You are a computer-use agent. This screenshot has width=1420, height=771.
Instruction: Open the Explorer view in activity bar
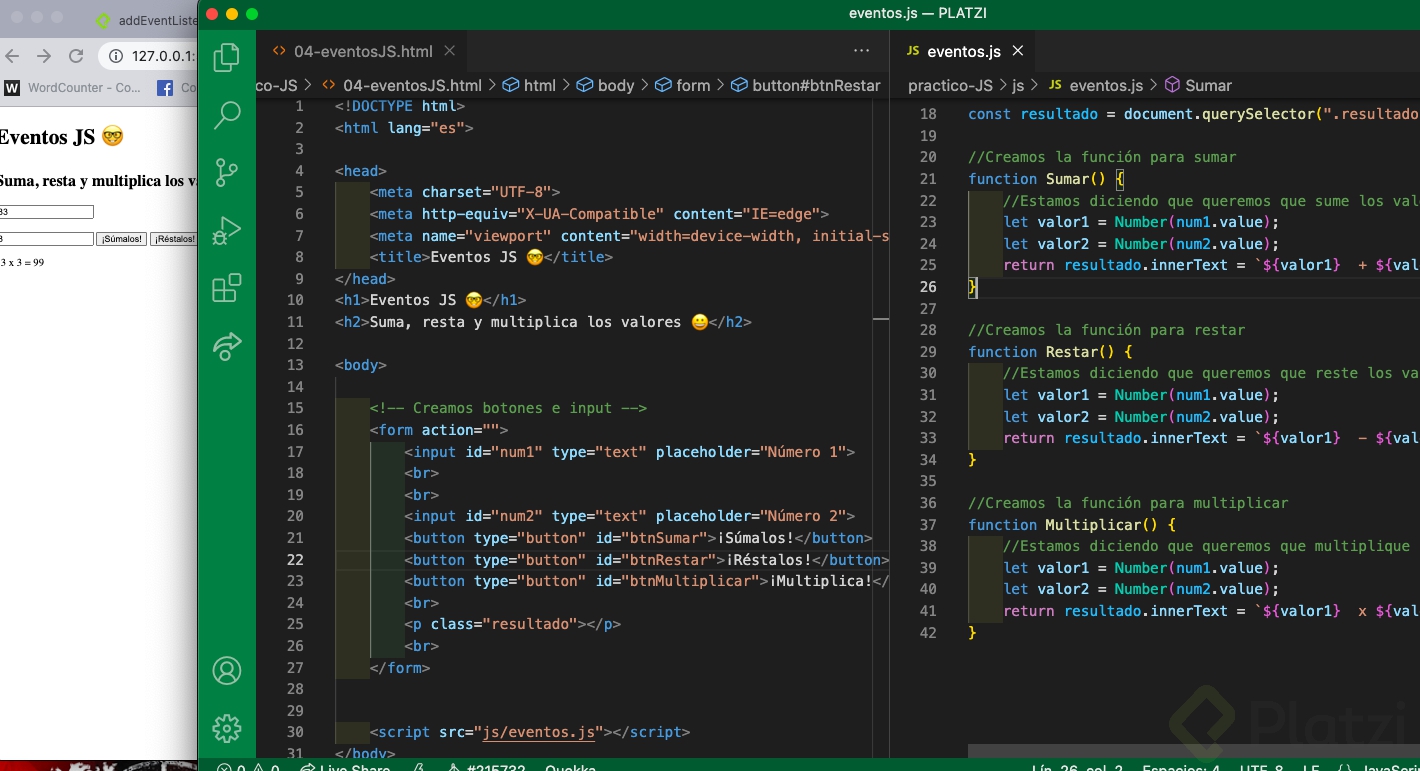pos(227,57)
